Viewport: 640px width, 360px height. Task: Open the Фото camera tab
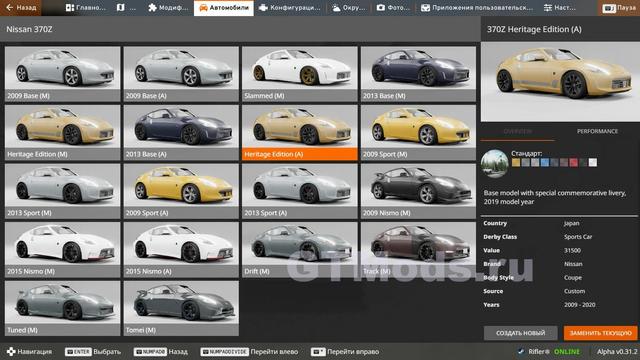point(393,8)
